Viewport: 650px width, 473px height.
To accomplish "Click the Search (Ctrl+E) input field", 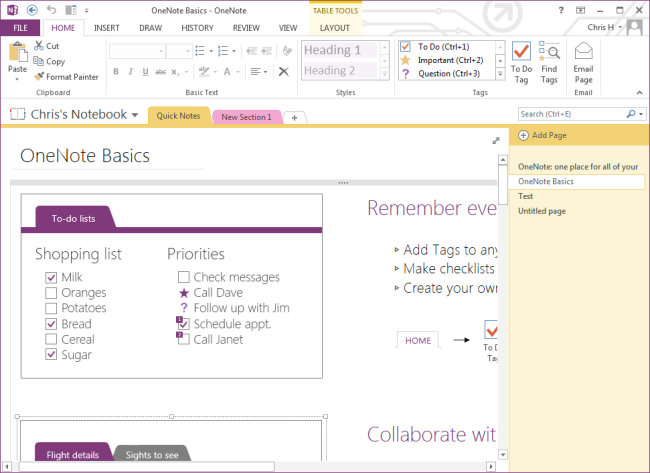I will coord(570,114).
